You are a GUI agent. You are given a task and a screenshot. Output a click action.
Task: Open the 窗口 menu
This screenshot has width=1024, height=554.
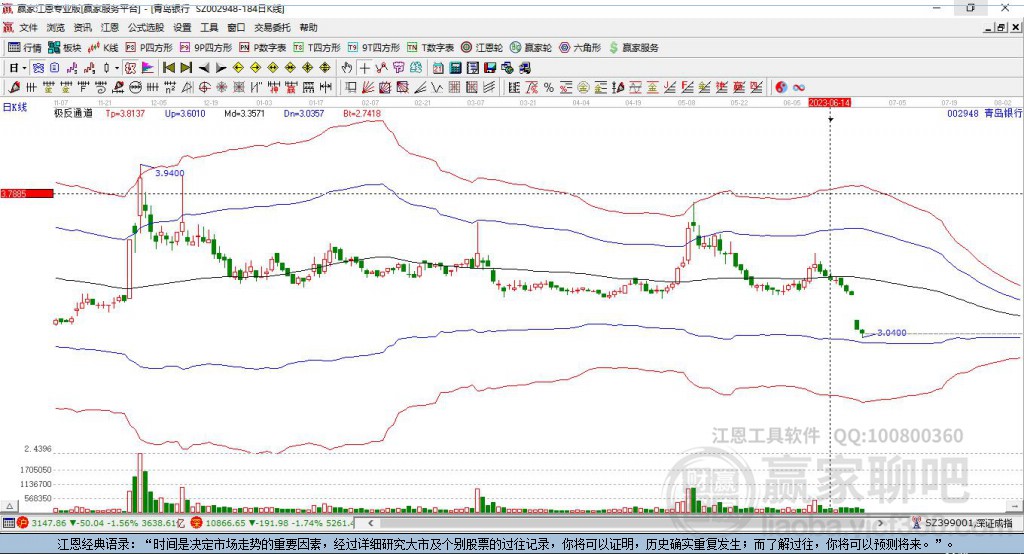pos(236,27)
